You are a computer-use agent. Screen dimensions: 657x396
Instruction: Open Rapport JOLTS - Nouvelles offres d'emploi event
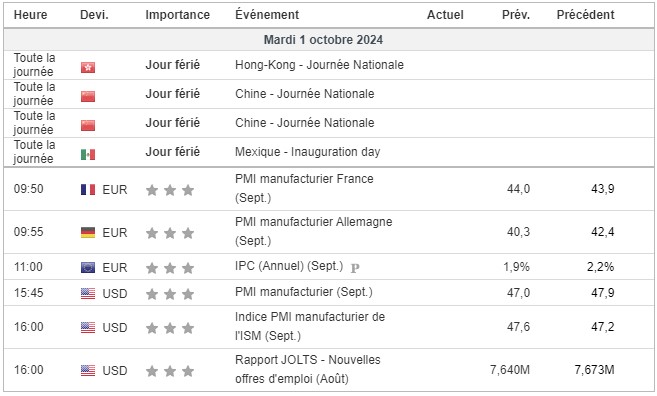pyautogui.click(x=308, y=369)
